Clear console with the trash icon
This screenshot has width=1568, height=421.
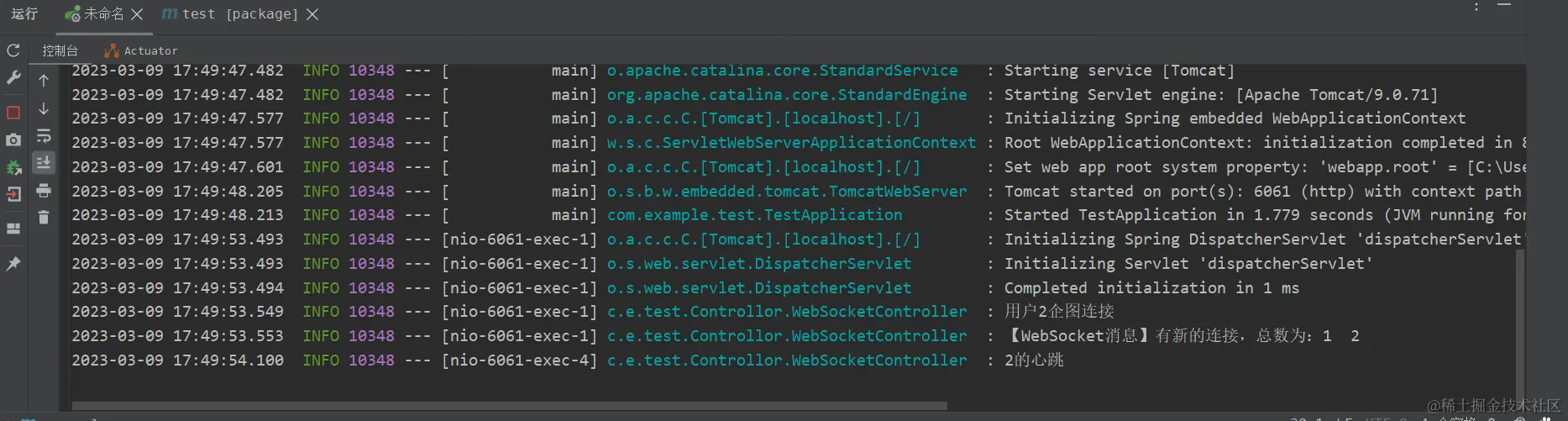click(44, 218)
